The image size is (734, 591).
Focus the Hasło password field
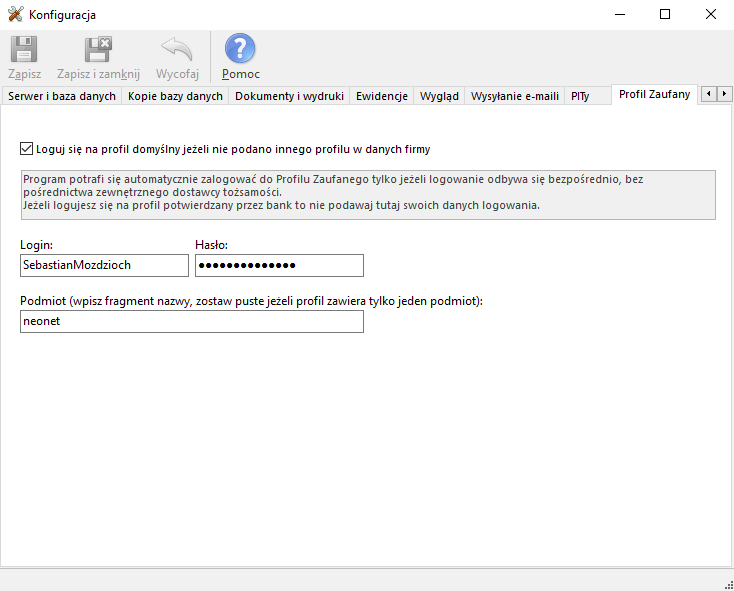tap(279, 265)
